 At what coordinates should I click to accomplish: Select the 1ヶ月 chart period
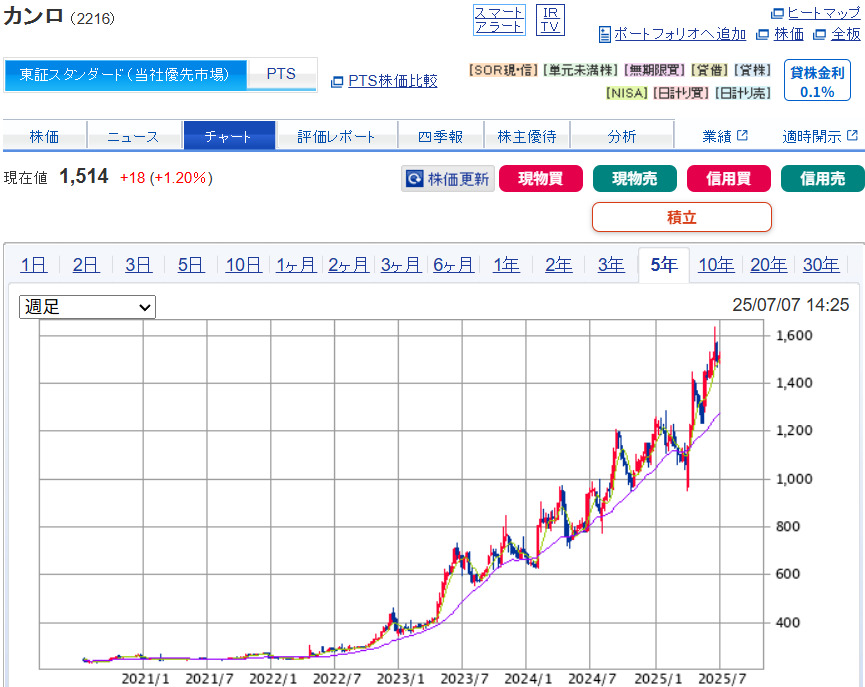pyautogui.click(x=296, y=265)
